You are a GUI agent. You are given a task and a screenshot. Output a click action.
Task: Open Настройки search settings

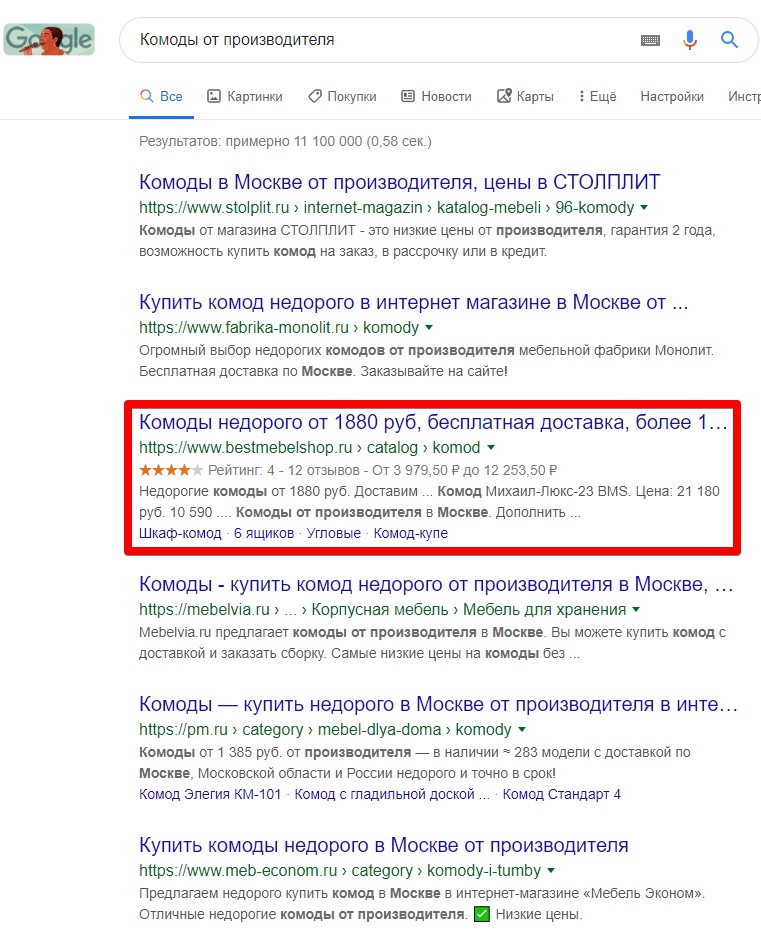[672, 96]
